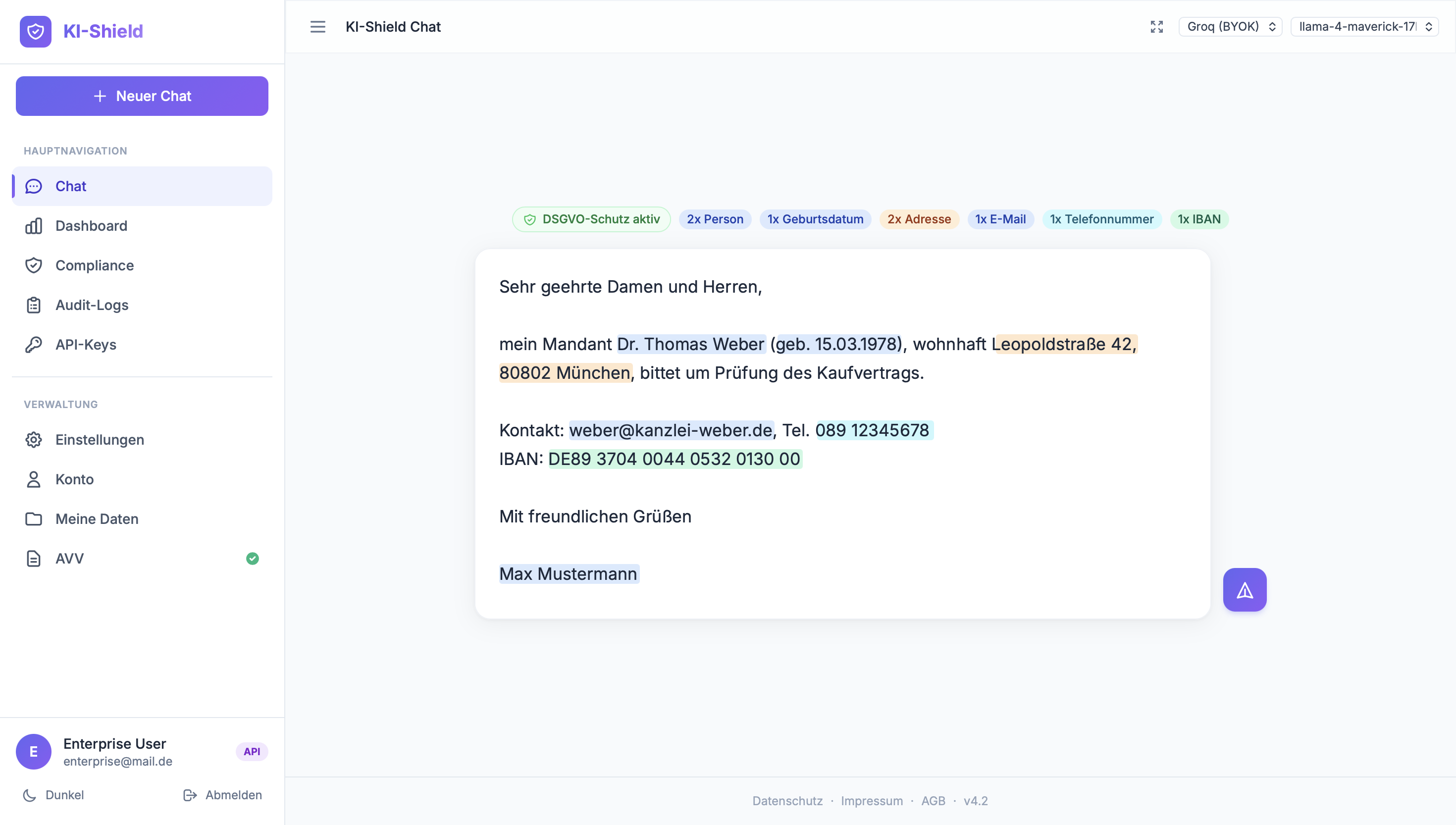Viewport: 1456px width, 825px height.
Task: Click the DSGVO-Schutz aktiv badge
Action: point(591,219)
